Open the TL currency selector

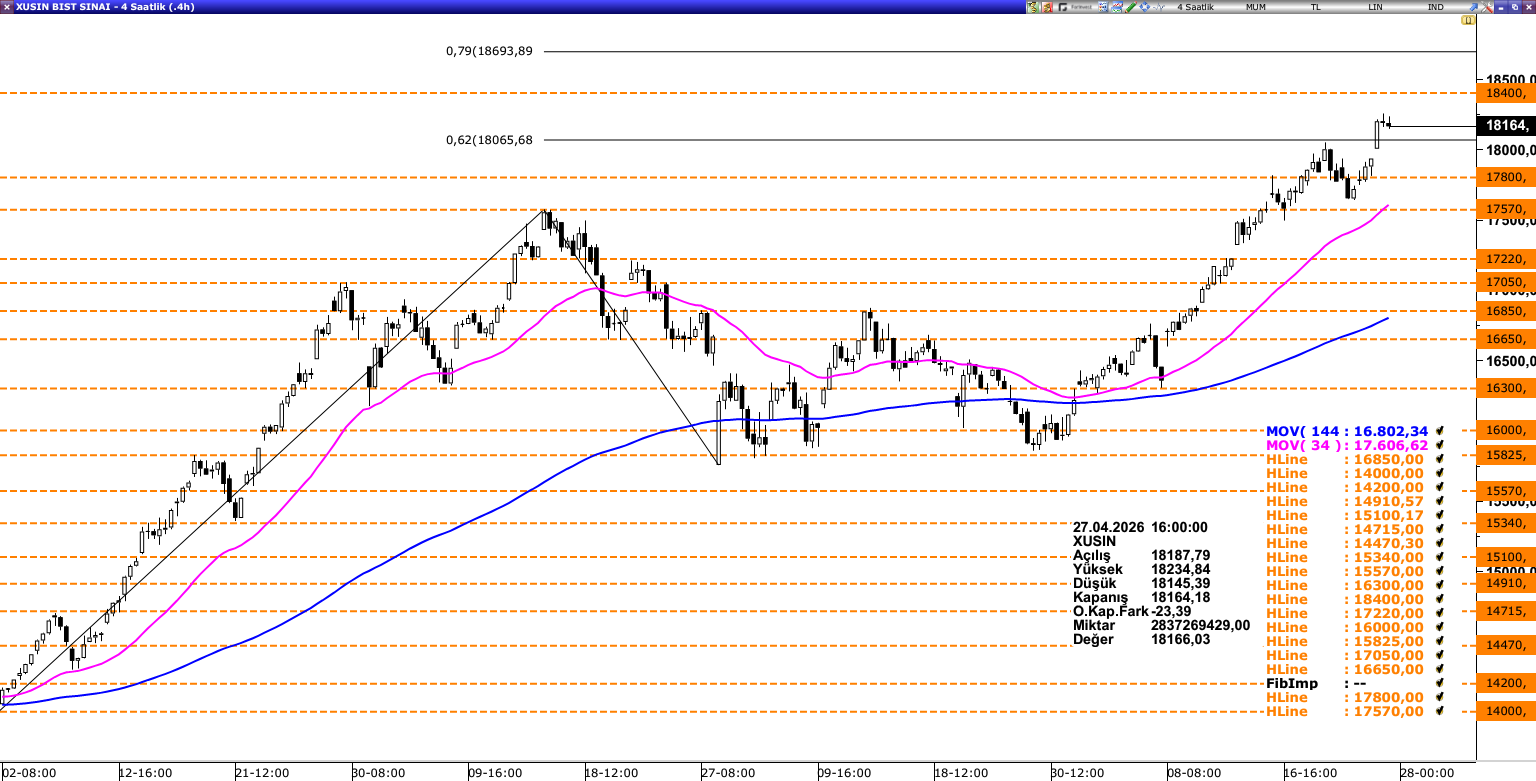click(x=1316, y=7)
